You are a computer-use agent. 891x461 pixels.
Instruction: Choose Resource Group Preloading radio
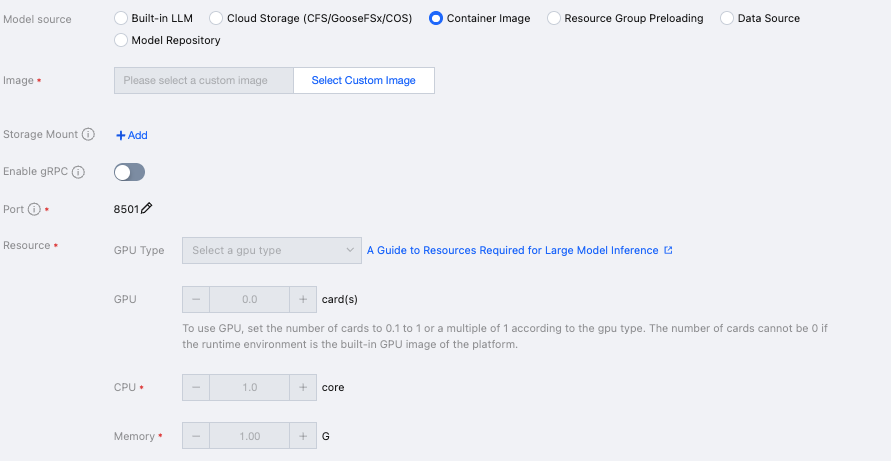(x=555, y=18)
